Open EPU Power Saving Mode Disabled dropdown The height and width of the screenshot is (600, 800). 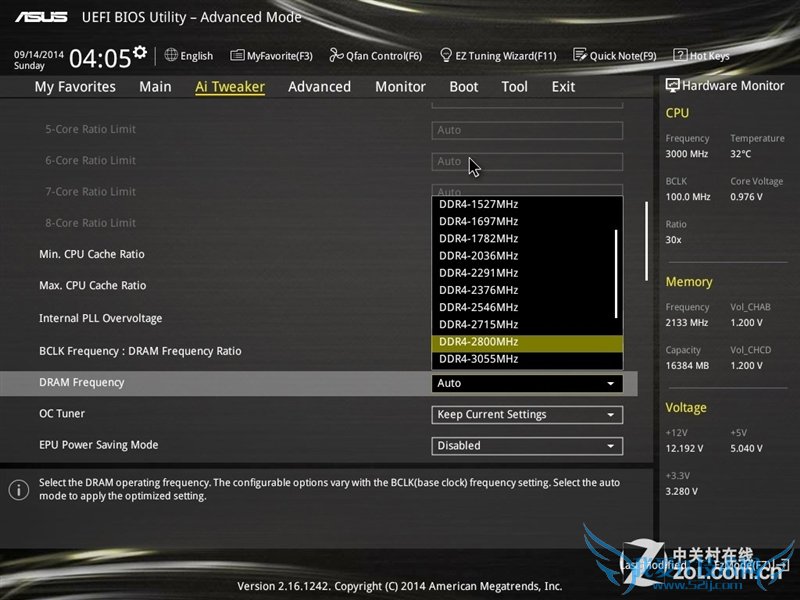point(527,445)
